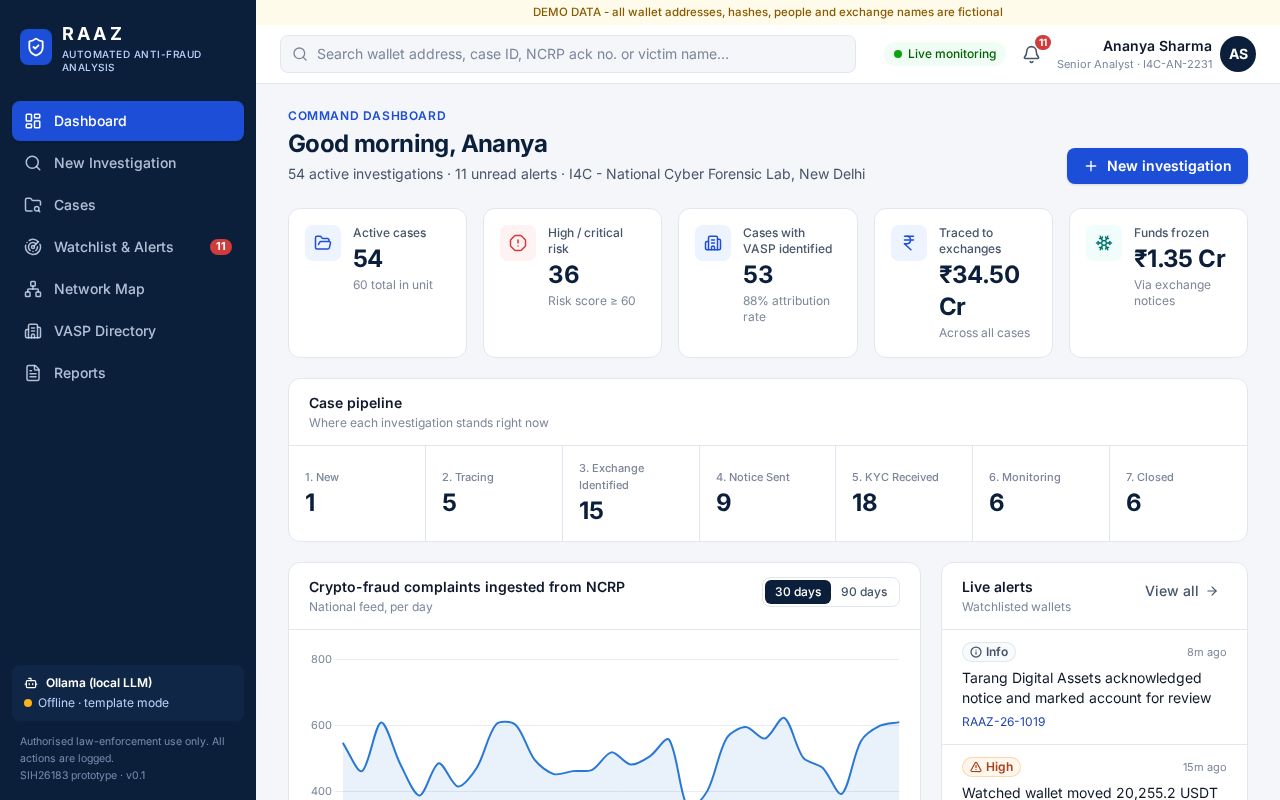This screenshot has height=800, width=1280.
Task: Click the Watchlist unread count badge 11
Action: click(x=221, y=247)
